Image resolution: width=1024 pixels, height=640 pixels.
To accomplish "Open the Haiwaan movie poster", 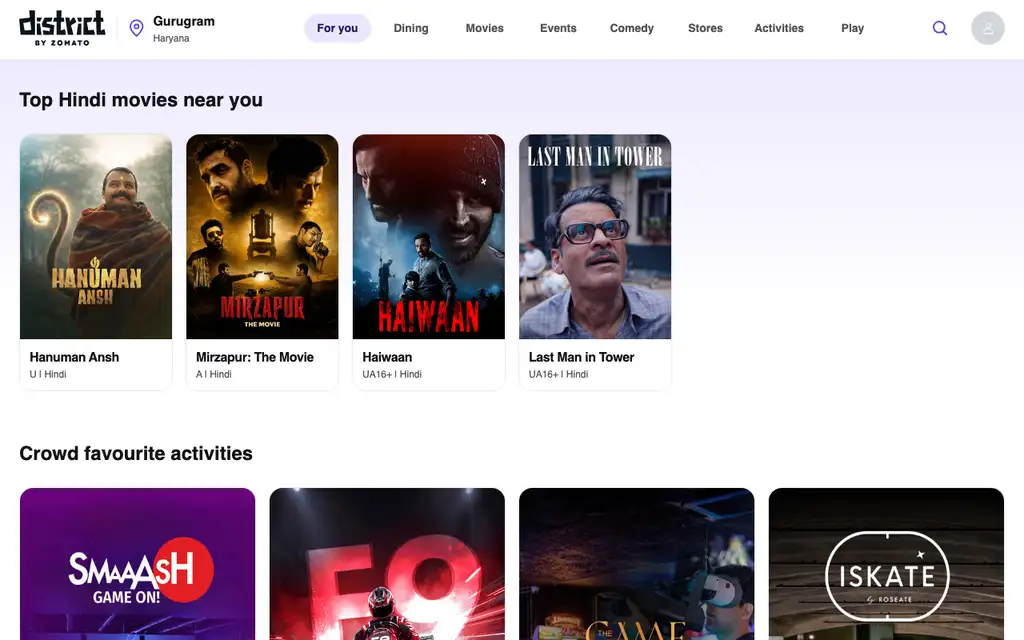I will [428, 236].
